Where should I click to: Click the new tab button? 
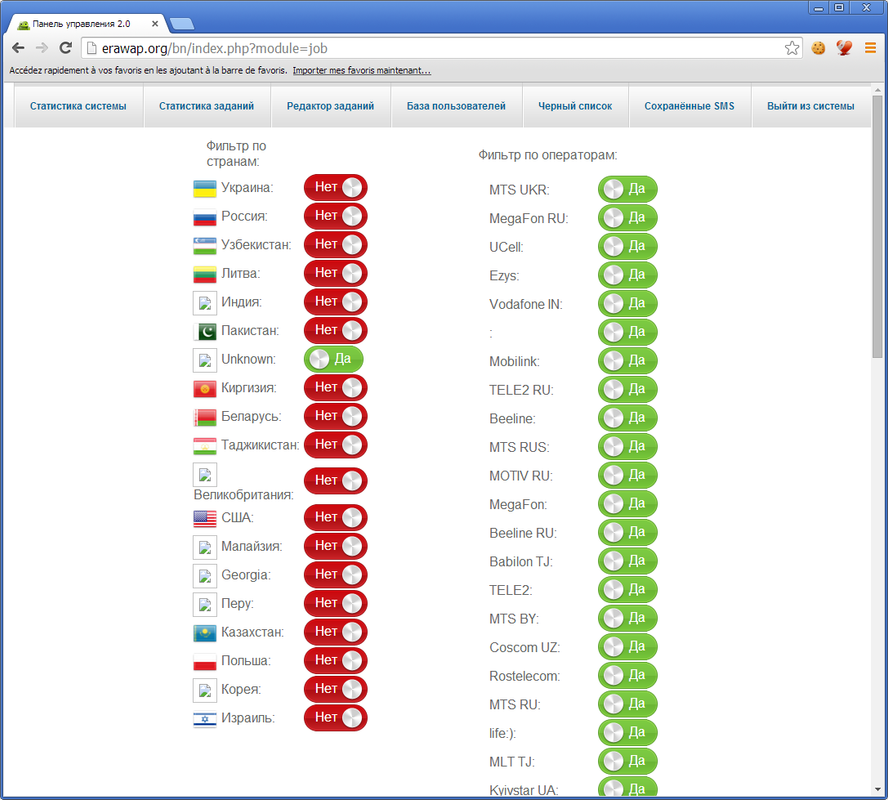coord(182,23)
